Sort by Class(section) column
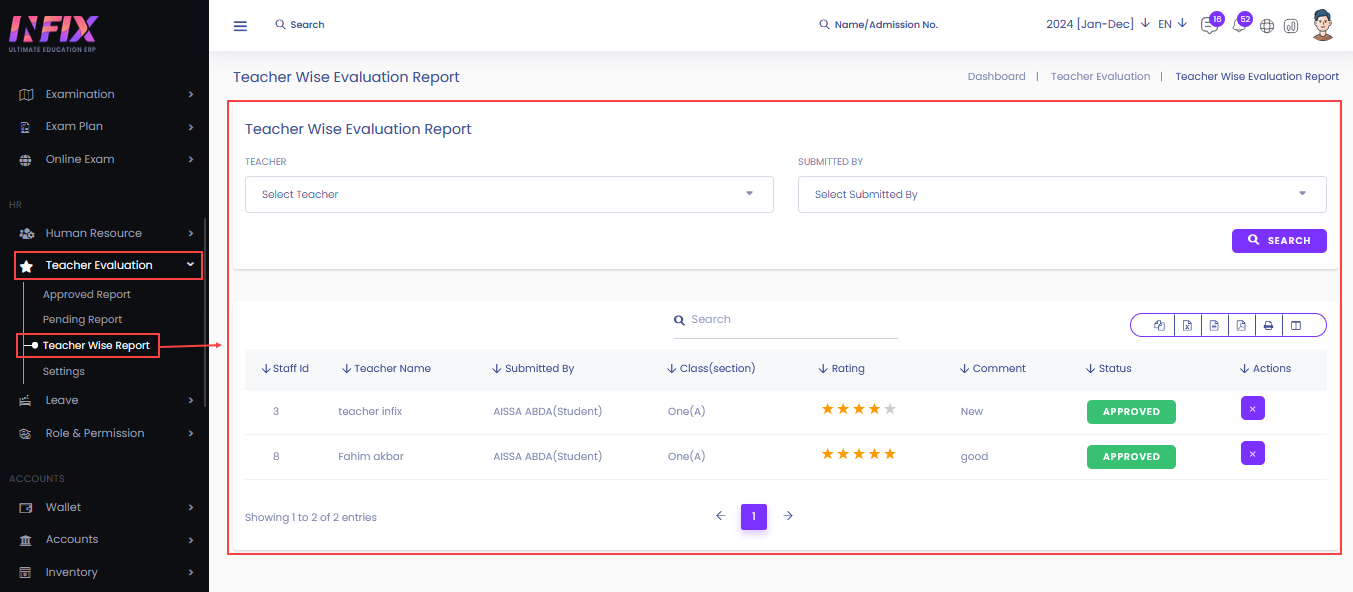Viewport: 1353px width, 592px height. pos(711,369)
